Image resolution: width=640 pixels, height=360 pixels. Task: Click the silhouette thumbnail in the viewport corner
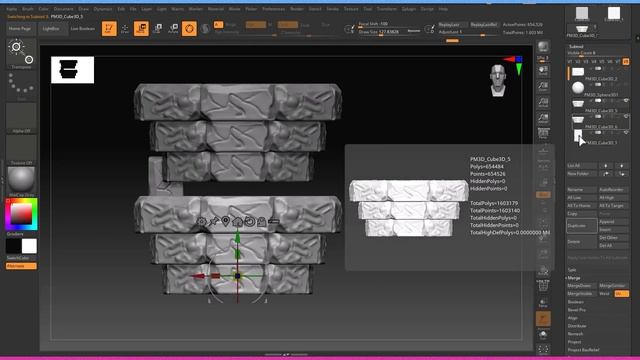(72, 70)
